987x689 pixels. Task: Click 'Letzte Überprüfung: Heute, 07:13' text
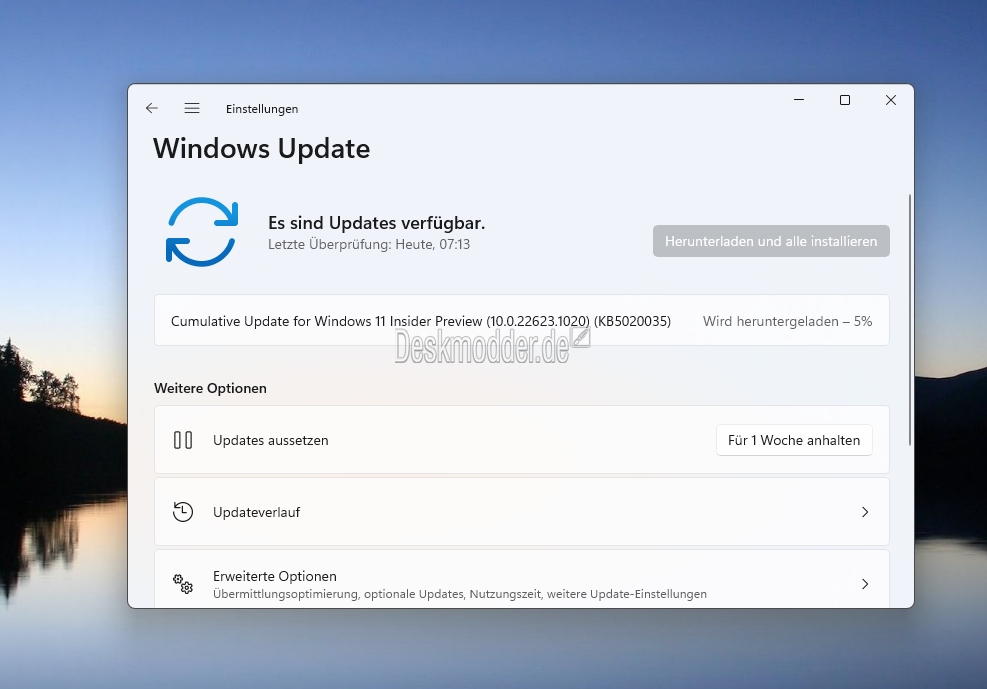(369, 244)
